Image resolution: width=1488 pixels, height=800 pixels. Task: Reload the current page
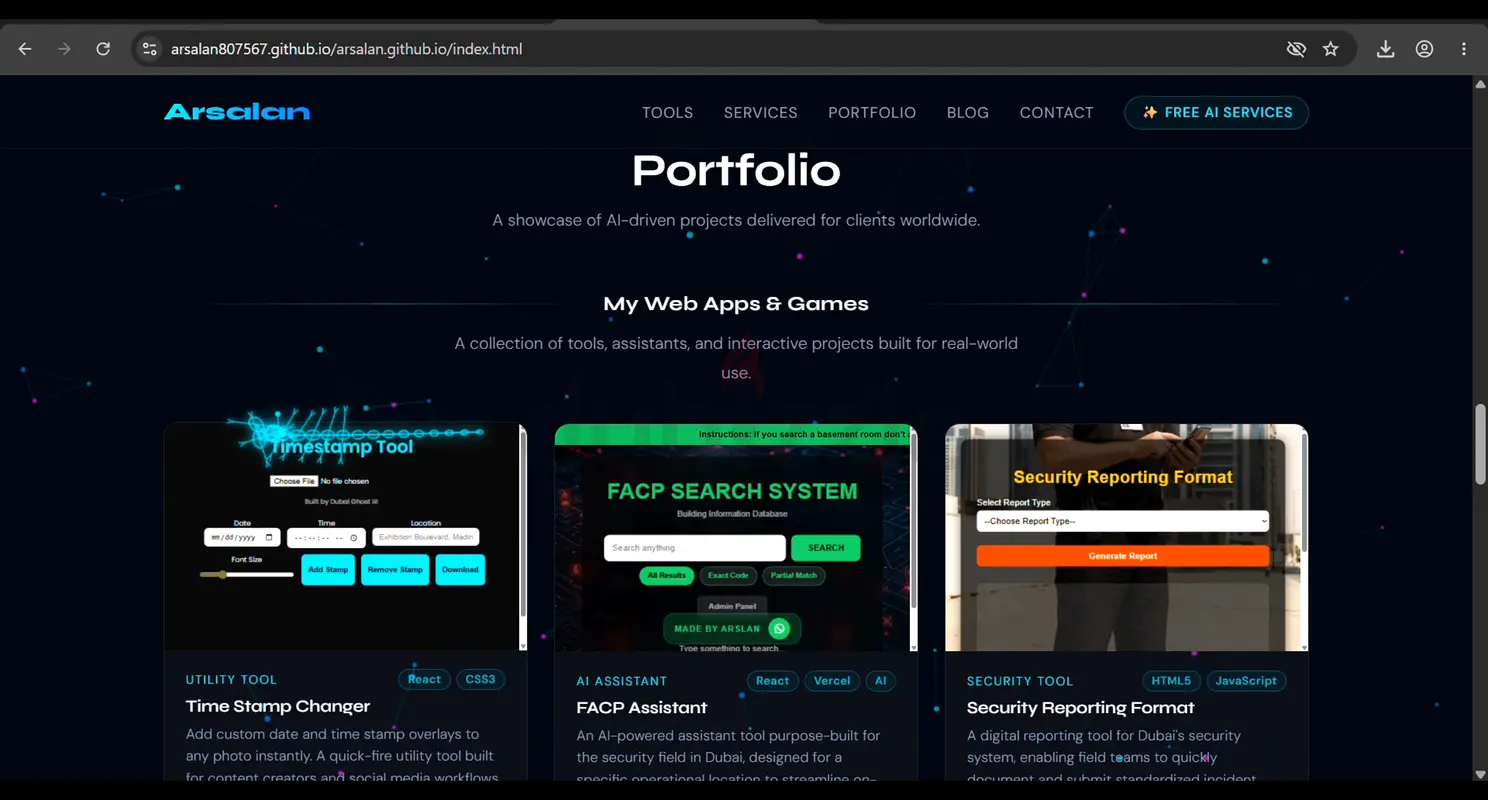tap(103, 49)
